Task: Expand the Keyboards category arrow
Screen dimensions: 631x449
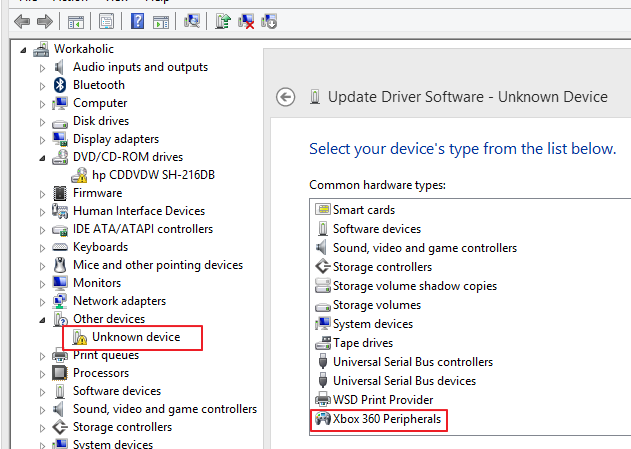Action: point(42,248)
